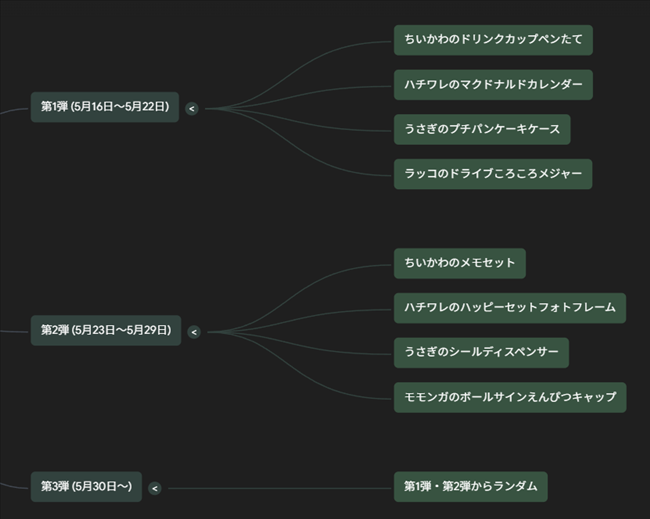Select モモンガのポールサインえんぴつキャップ node
The image size is (650, 519).
(x=510, y=398)
